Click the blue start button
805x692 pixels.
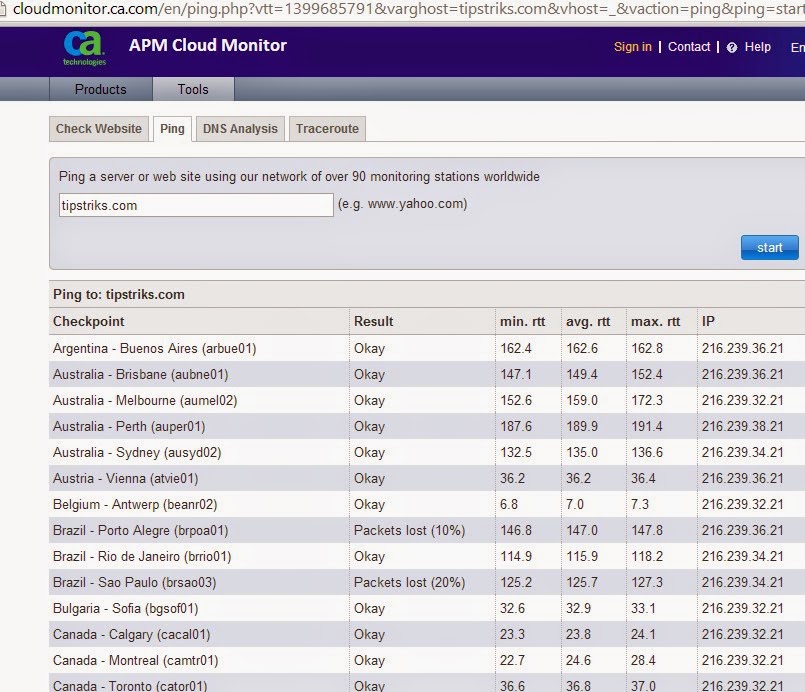(770, 247)
